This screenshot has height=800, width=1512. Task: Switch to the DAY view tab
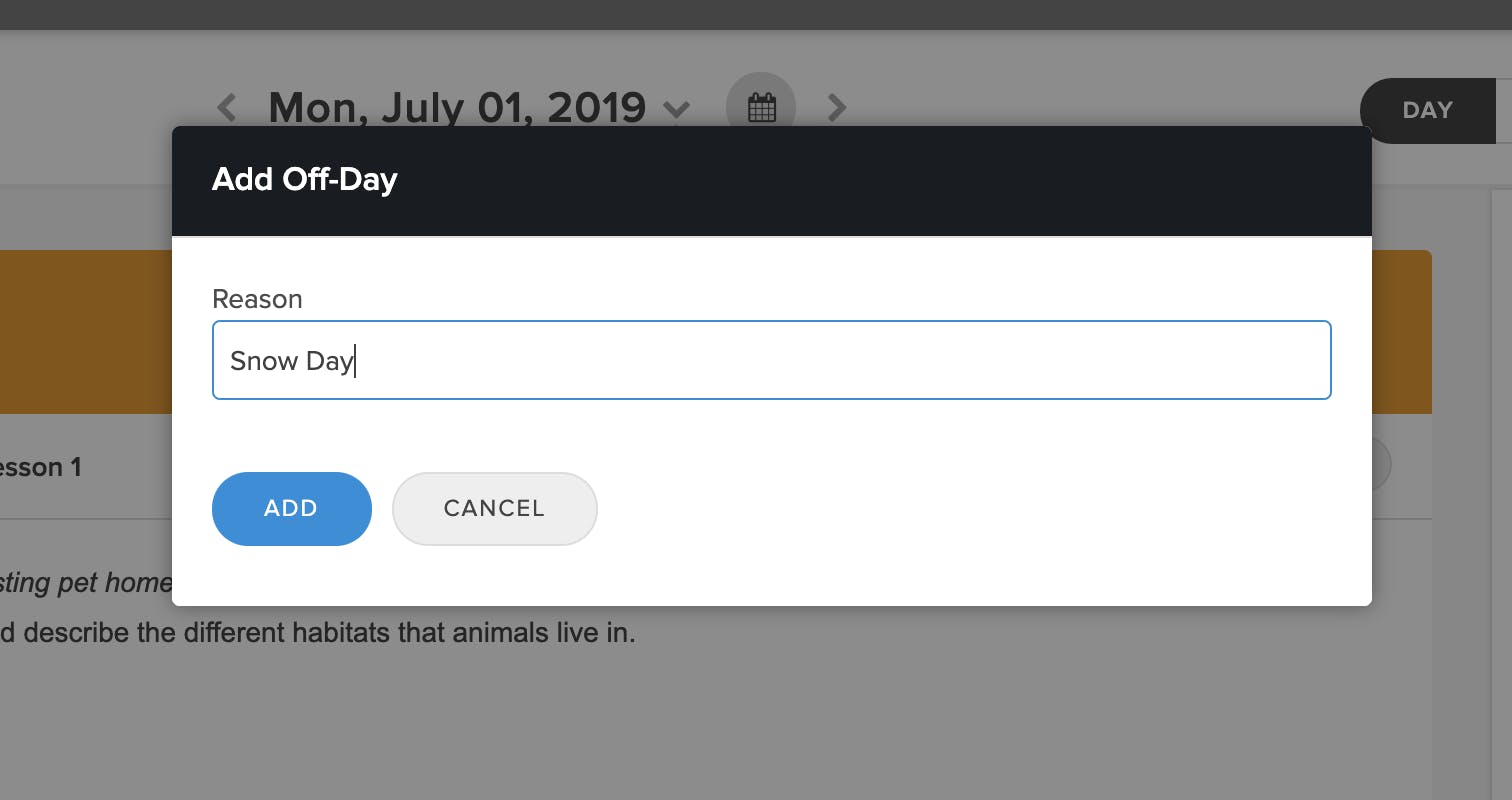(x=1427, y=110)
